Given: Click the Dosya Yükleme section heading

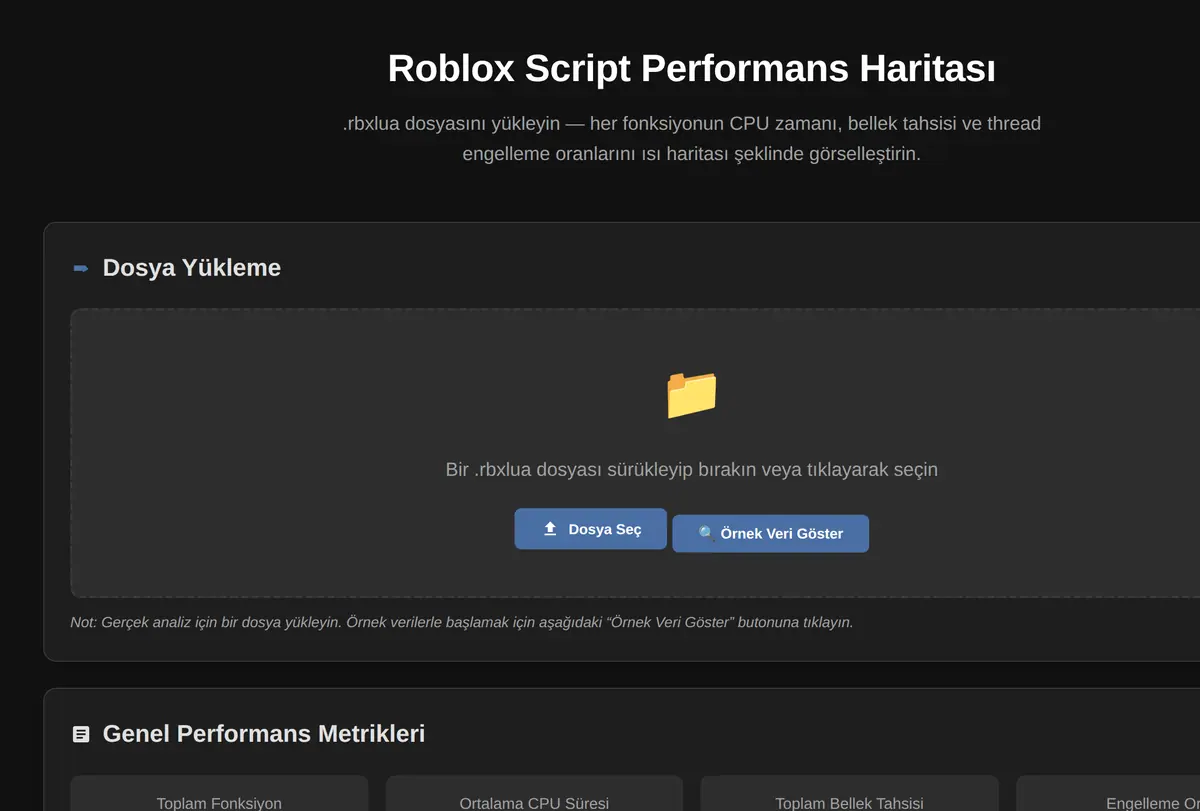Looking at the screenshot, I should pyautogui.click(x=192, y=268).
